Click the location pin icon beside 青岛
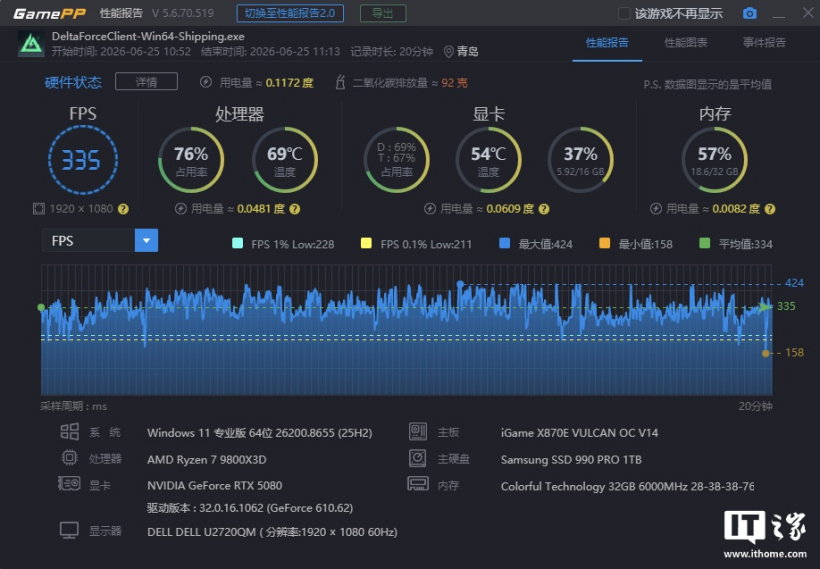820x569 pixels. tap(448, 51)
